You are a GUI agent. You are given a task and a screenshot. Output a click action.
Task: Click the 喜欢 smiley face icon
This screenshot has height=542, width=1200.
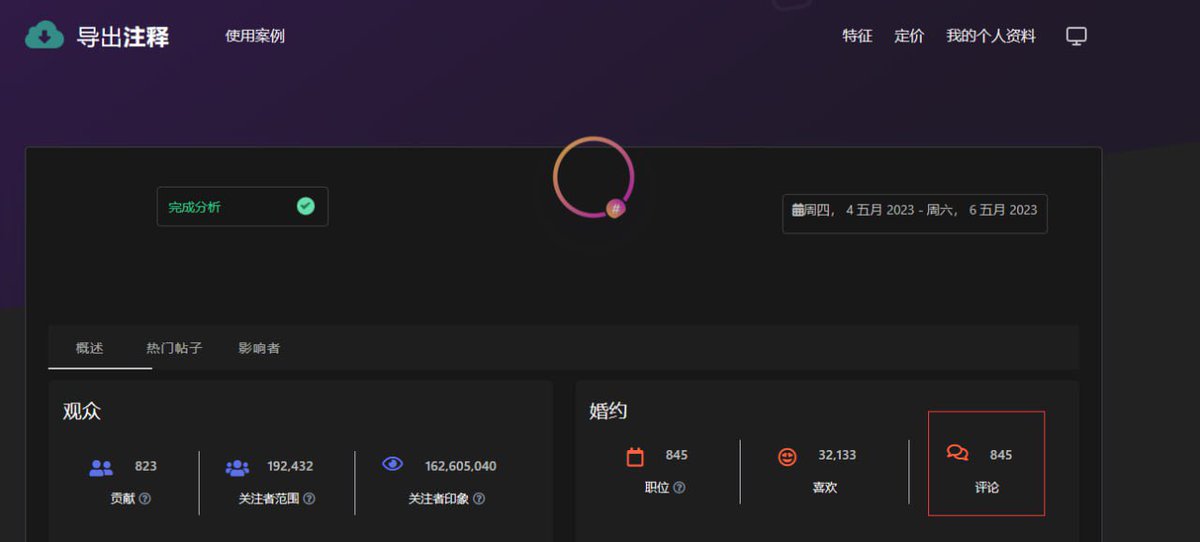click(788, 457)
